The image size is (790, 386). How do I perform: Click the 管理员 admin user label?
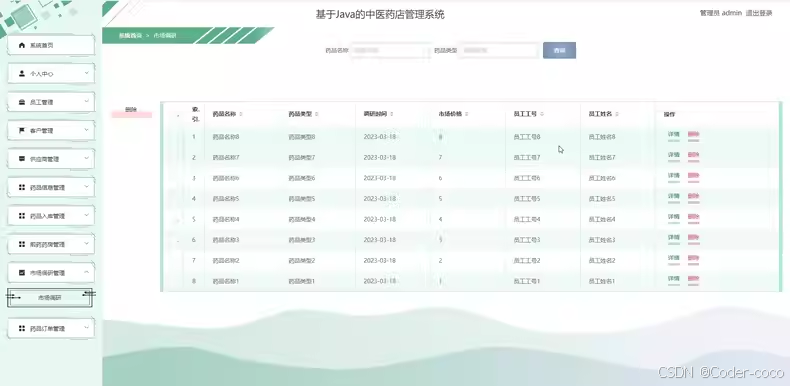720,13
